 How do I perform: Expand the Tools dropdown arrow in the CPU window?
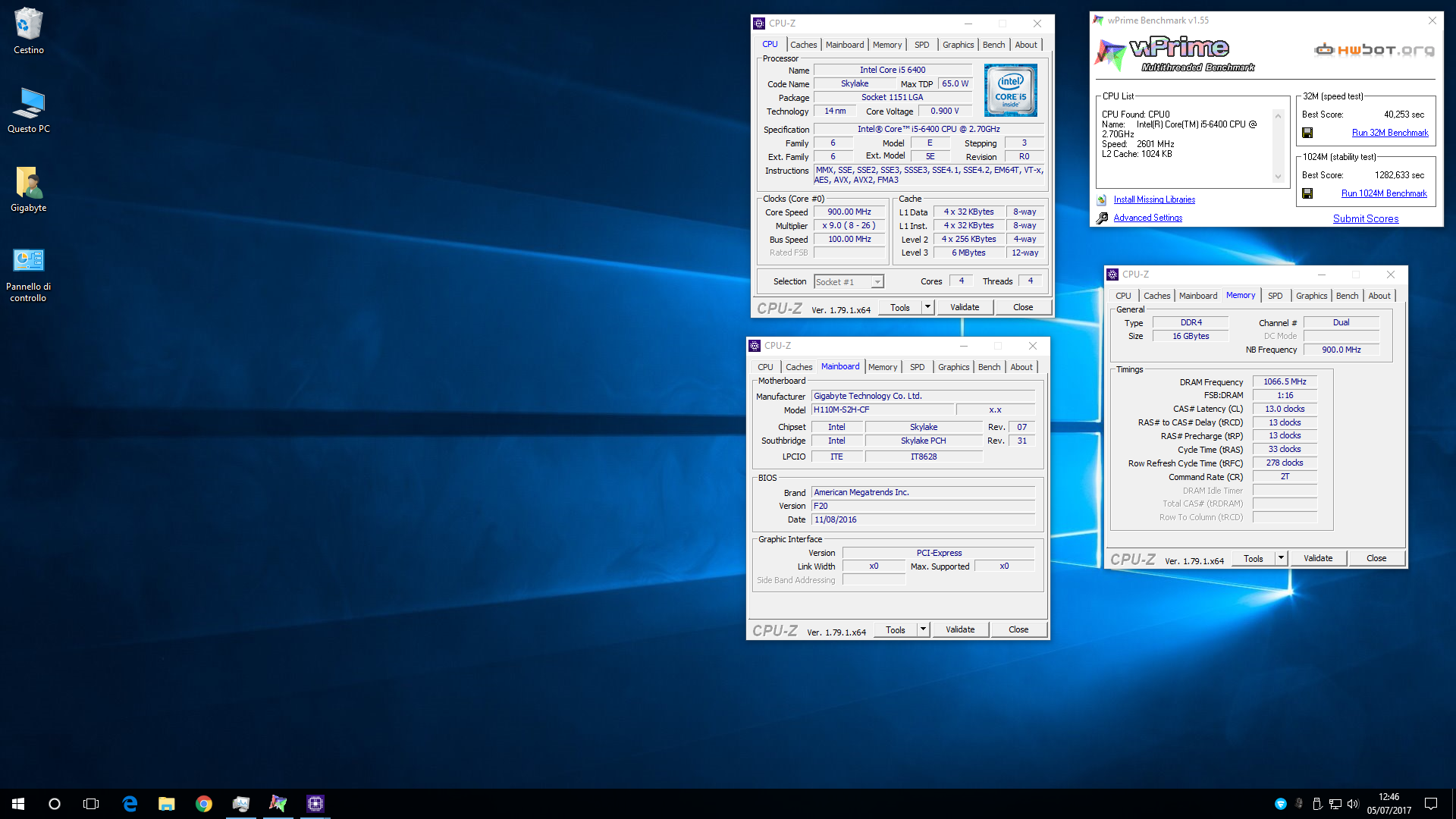tap(927, 307)
